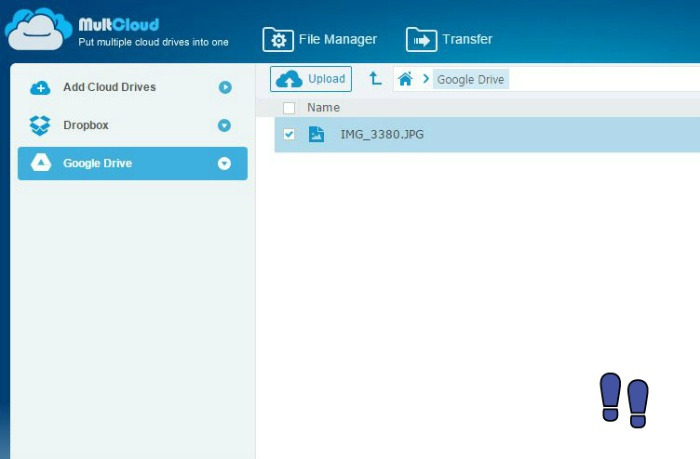Expand the Dropbox dropdown arrow
Viewport: 700px width, 459px height.
[224, 125]
